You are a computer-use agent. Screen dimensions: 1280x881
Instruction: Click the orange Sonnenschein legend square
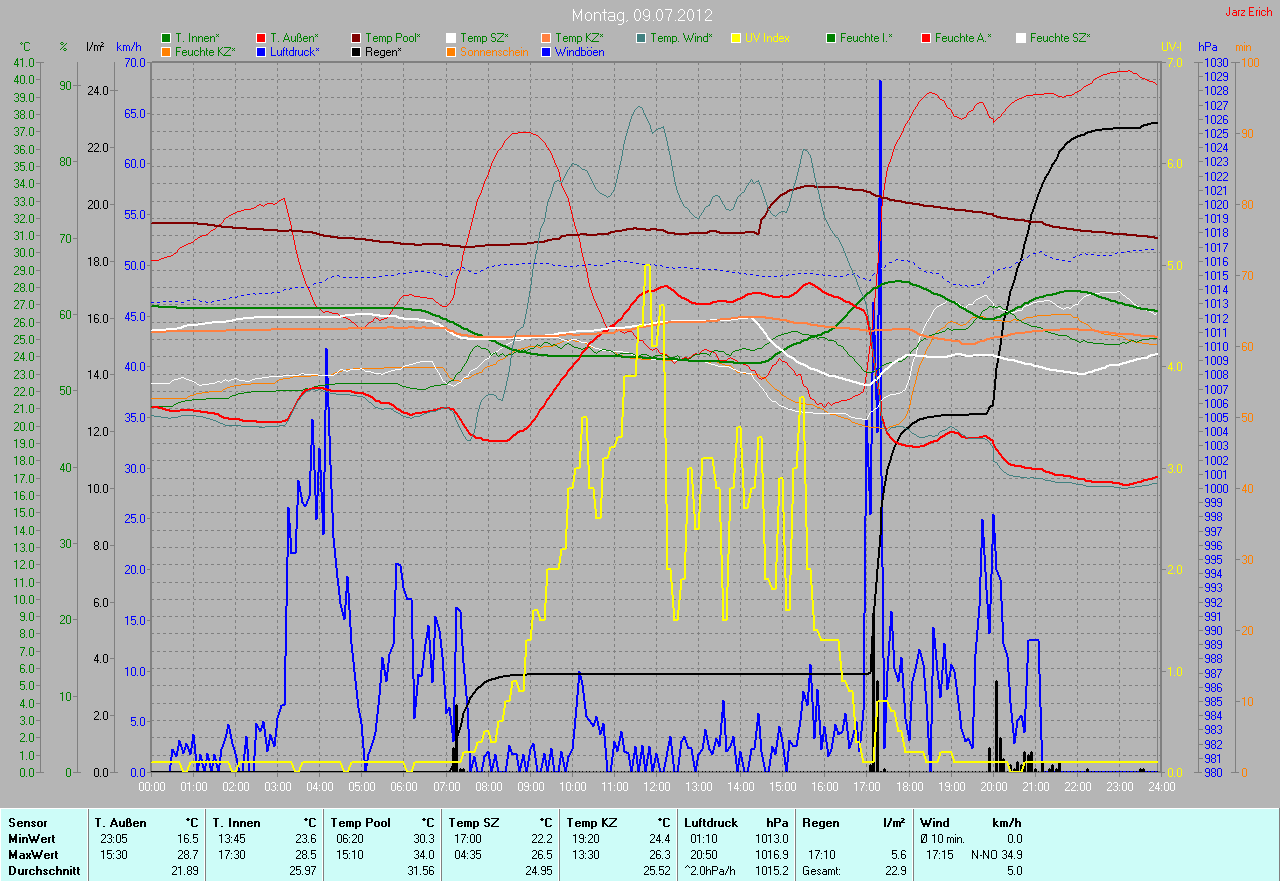pyautogui.click(x=451, y=51)
